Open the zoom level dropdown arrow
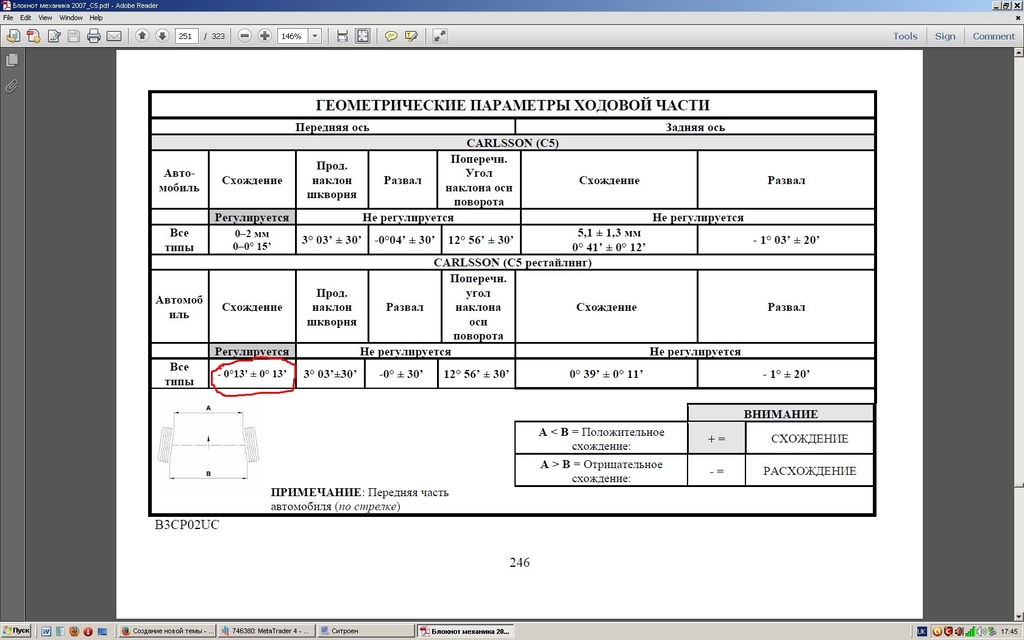 point(315,36)
